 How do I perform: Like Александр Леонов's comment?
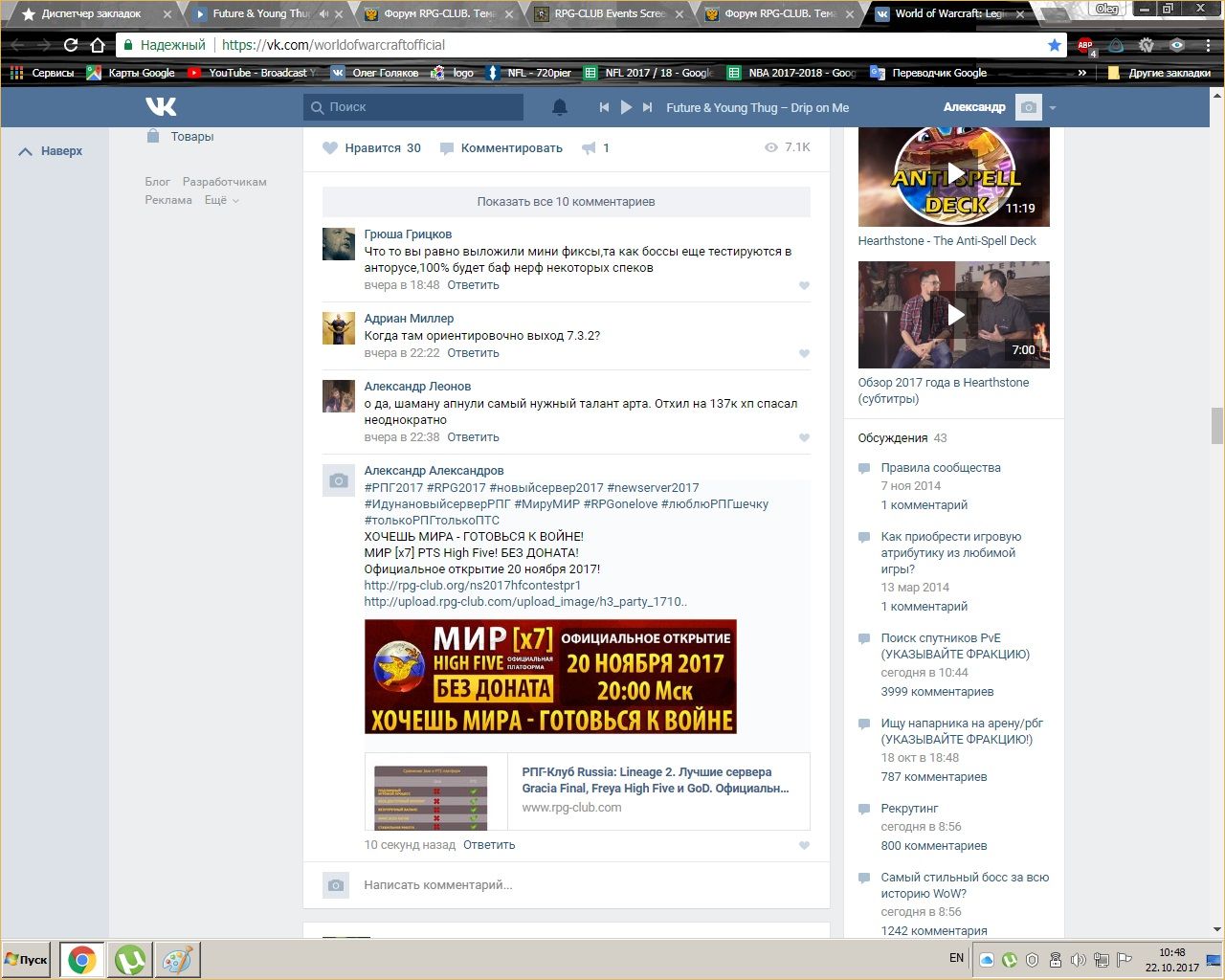coord(804,438)
